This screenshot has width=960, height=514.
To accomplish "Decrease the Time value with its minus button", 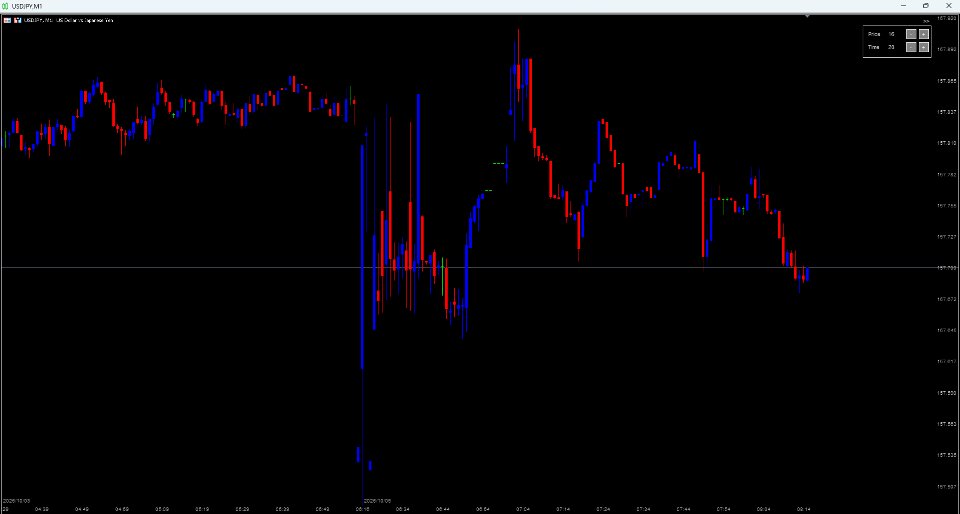I will [911, 47].
